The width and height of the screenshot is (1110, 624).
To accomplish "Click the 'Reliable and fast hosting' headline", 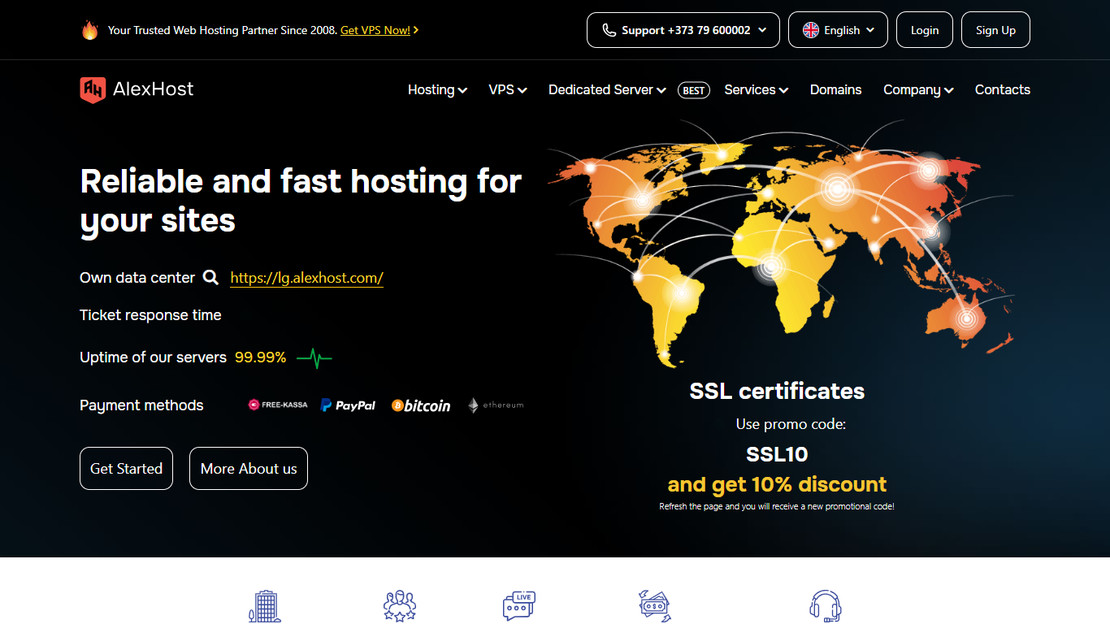I will [x=301, y=200].
